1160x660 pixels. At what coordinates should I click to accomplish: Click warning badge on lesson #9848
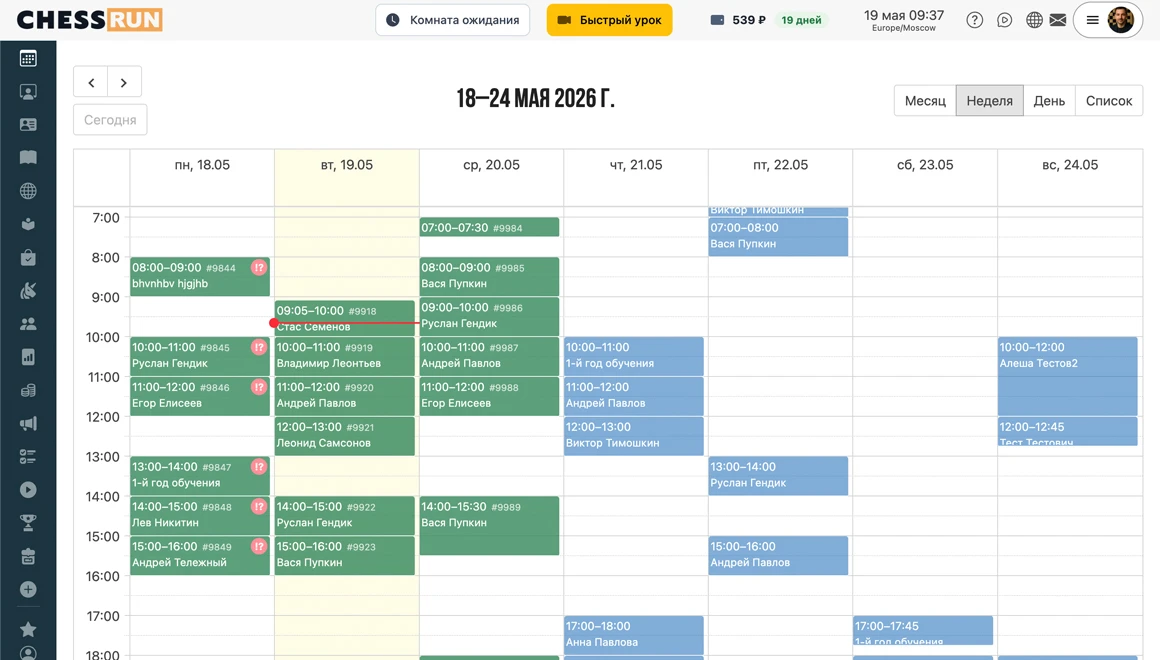[x=258, y=507]
